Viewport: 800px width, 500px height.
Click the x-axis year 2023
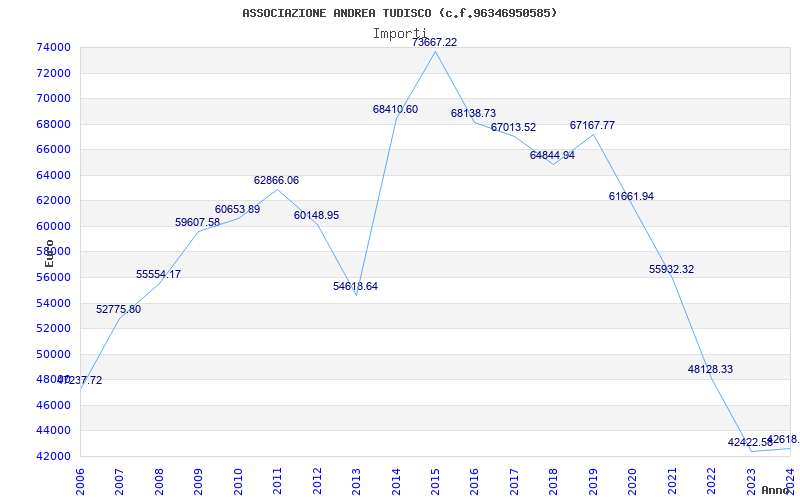point(751,481)
